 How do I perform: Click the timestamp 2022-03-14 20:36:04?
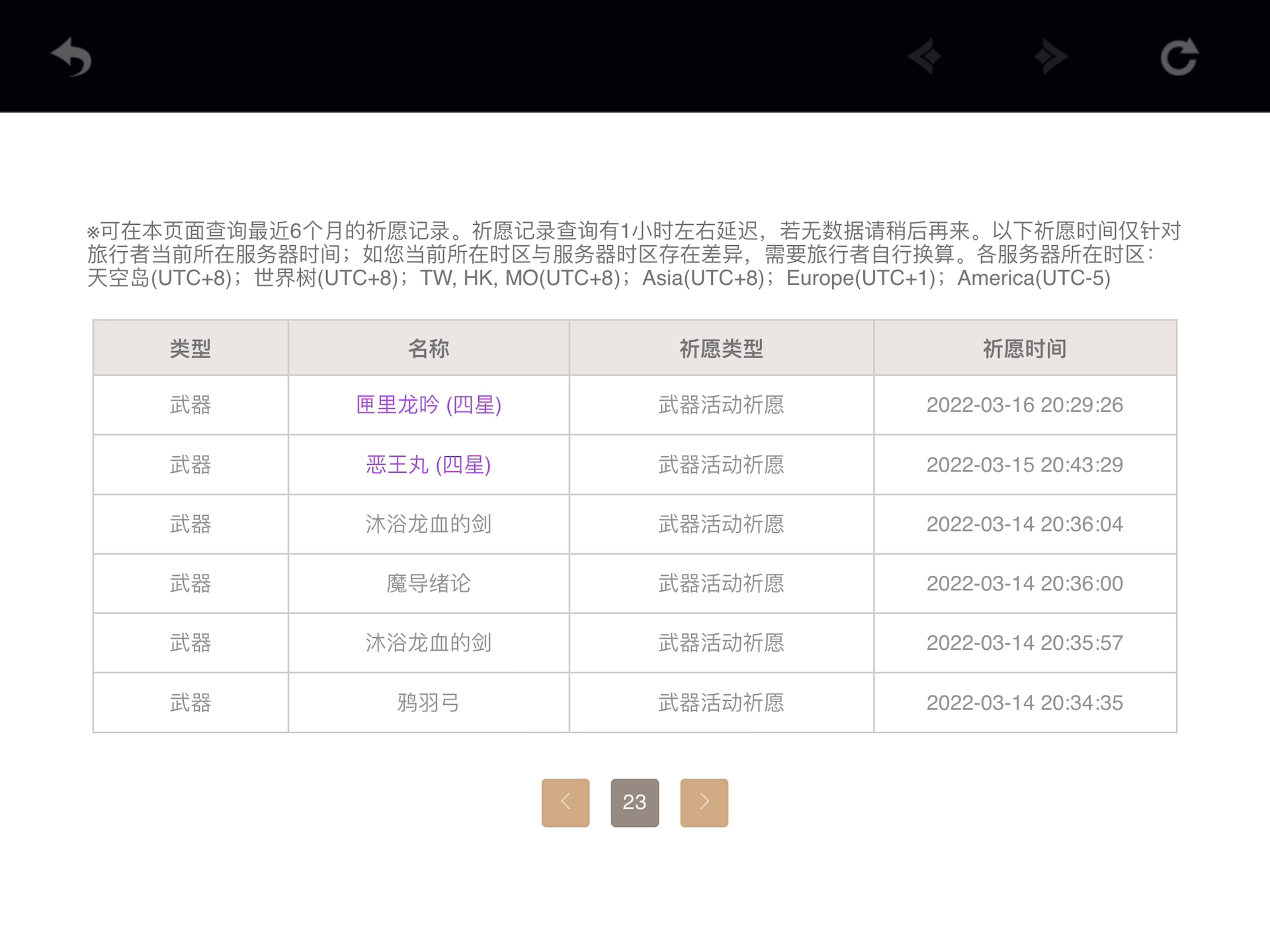click(x=1025, y=524)
